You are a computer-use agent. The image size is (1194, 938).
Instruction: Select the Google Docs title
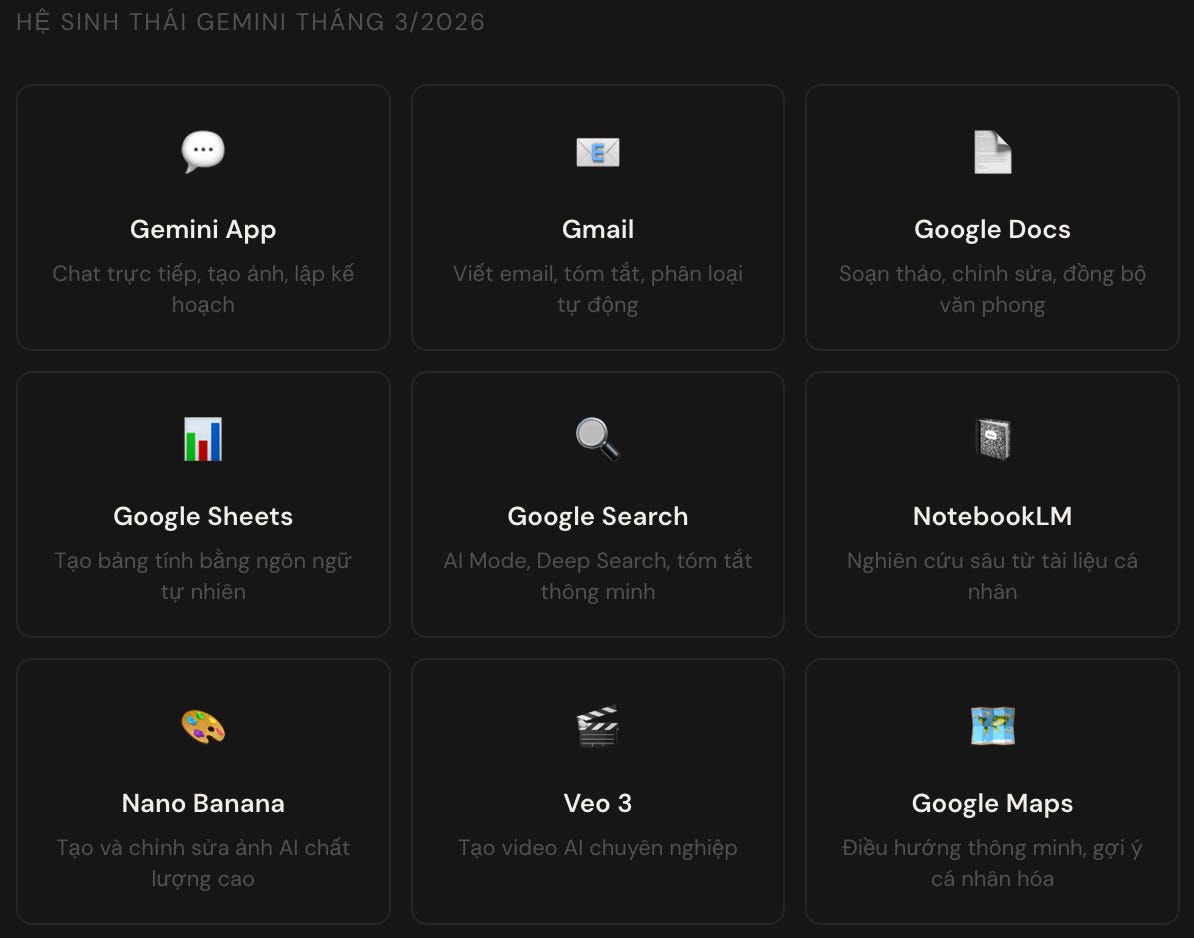click(x=992, y=229)
